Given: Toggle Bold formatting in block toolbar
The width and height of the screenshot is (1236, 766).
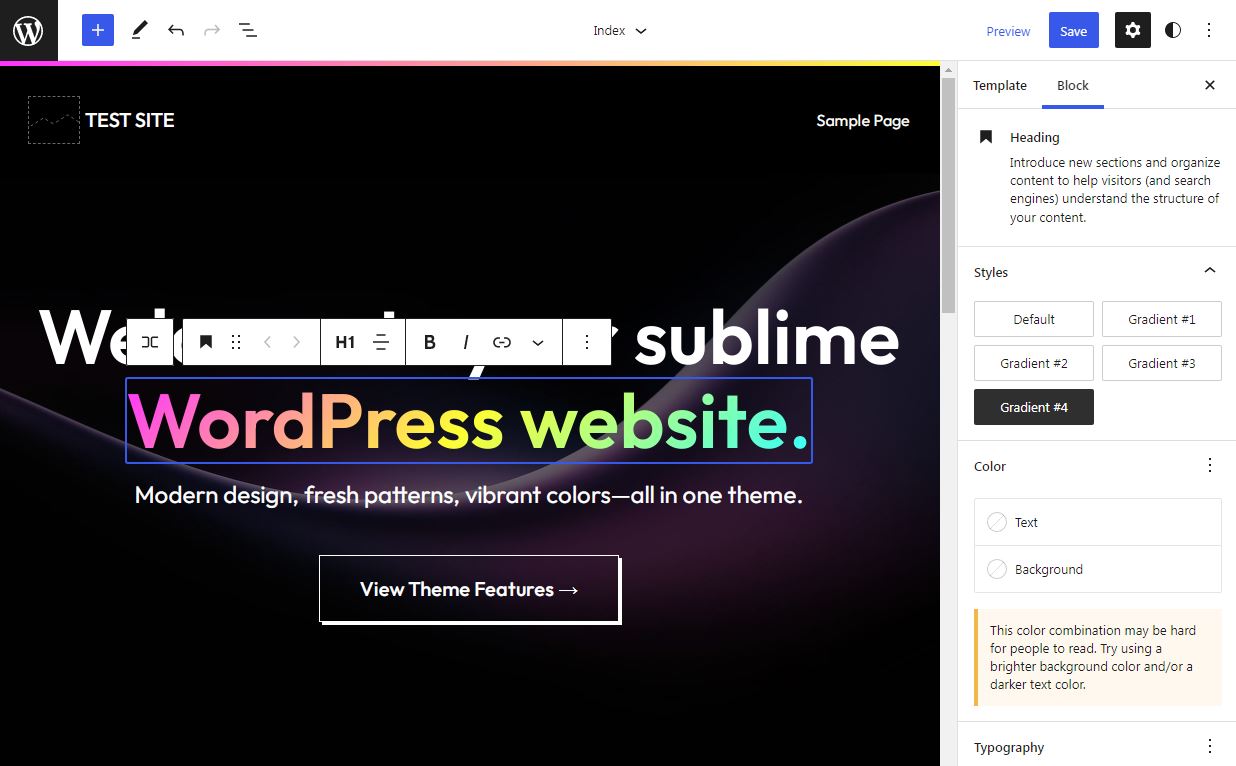Looking at the screenshot, I should (x=430, y=342).
